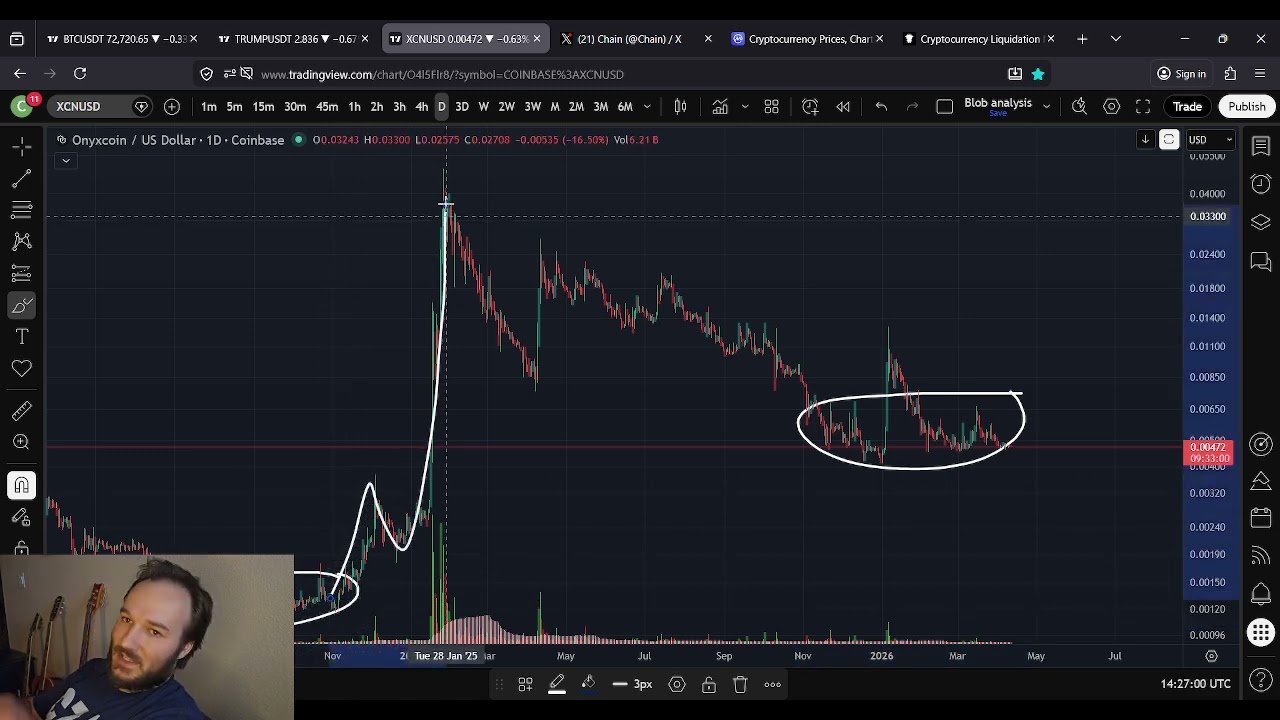
Task: Change the drawing line color pencil
Action: pos(557,685)
